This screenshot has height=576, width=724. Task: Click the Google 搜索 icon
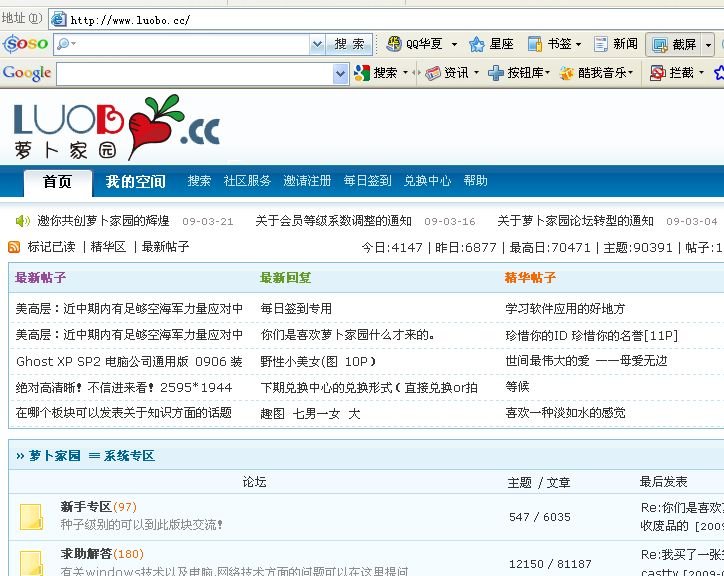pos(362,73)
